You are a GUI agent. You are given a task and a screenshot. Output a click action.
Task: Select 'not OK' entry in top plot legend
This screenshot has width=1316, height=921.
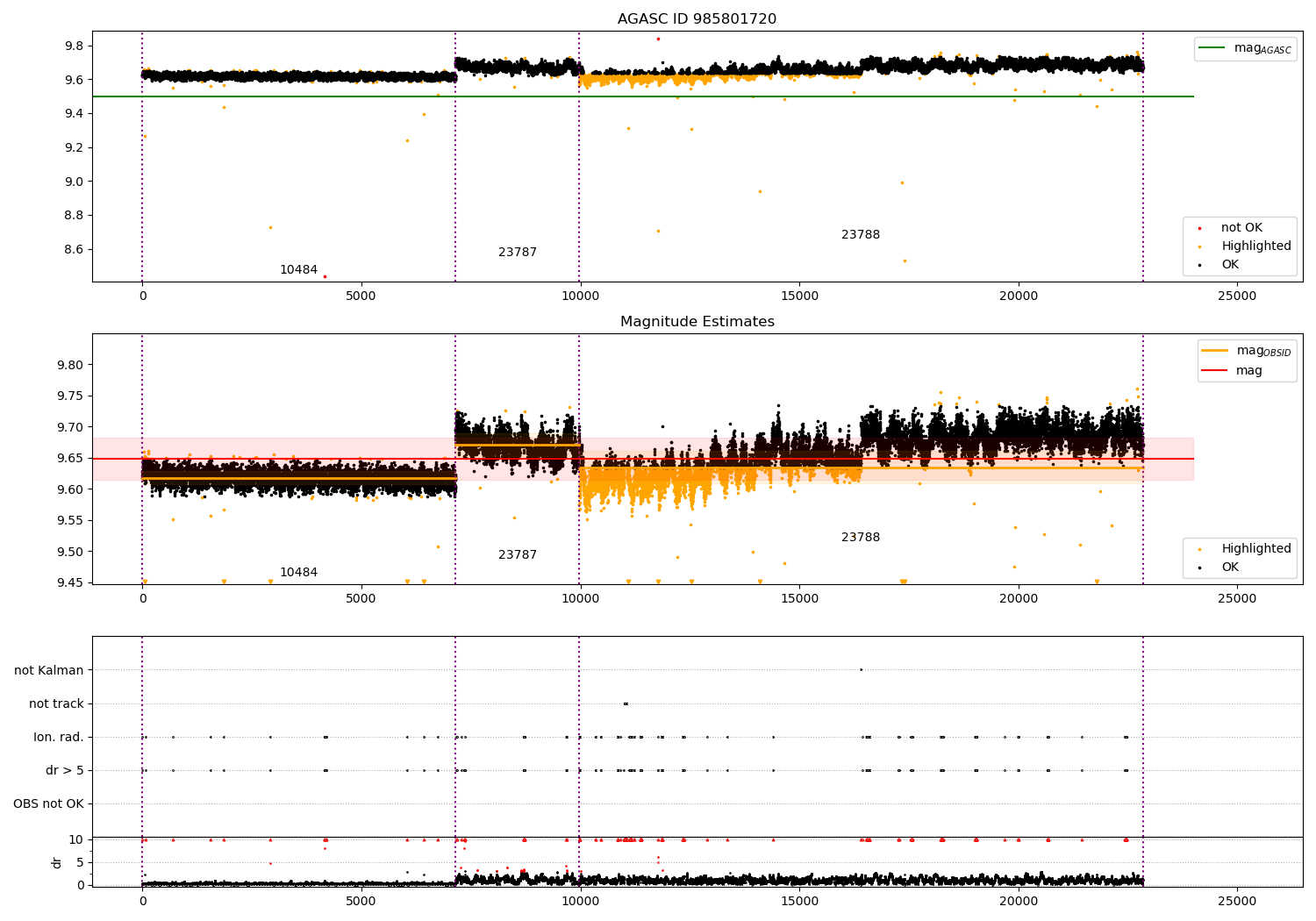point(1241,228)
